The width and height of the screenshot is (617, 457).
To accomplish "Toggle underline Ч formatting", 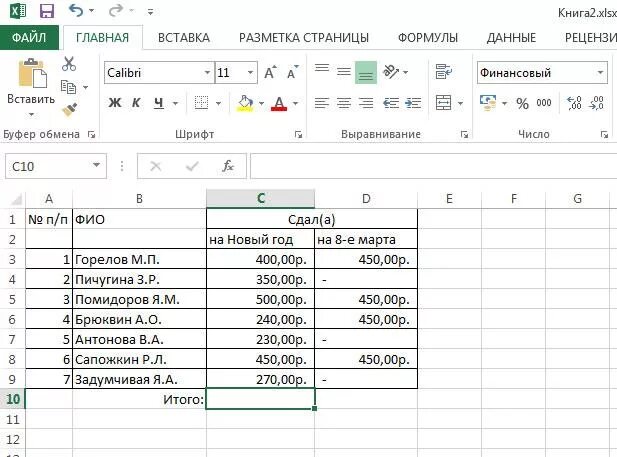I will tap(159, 103).
